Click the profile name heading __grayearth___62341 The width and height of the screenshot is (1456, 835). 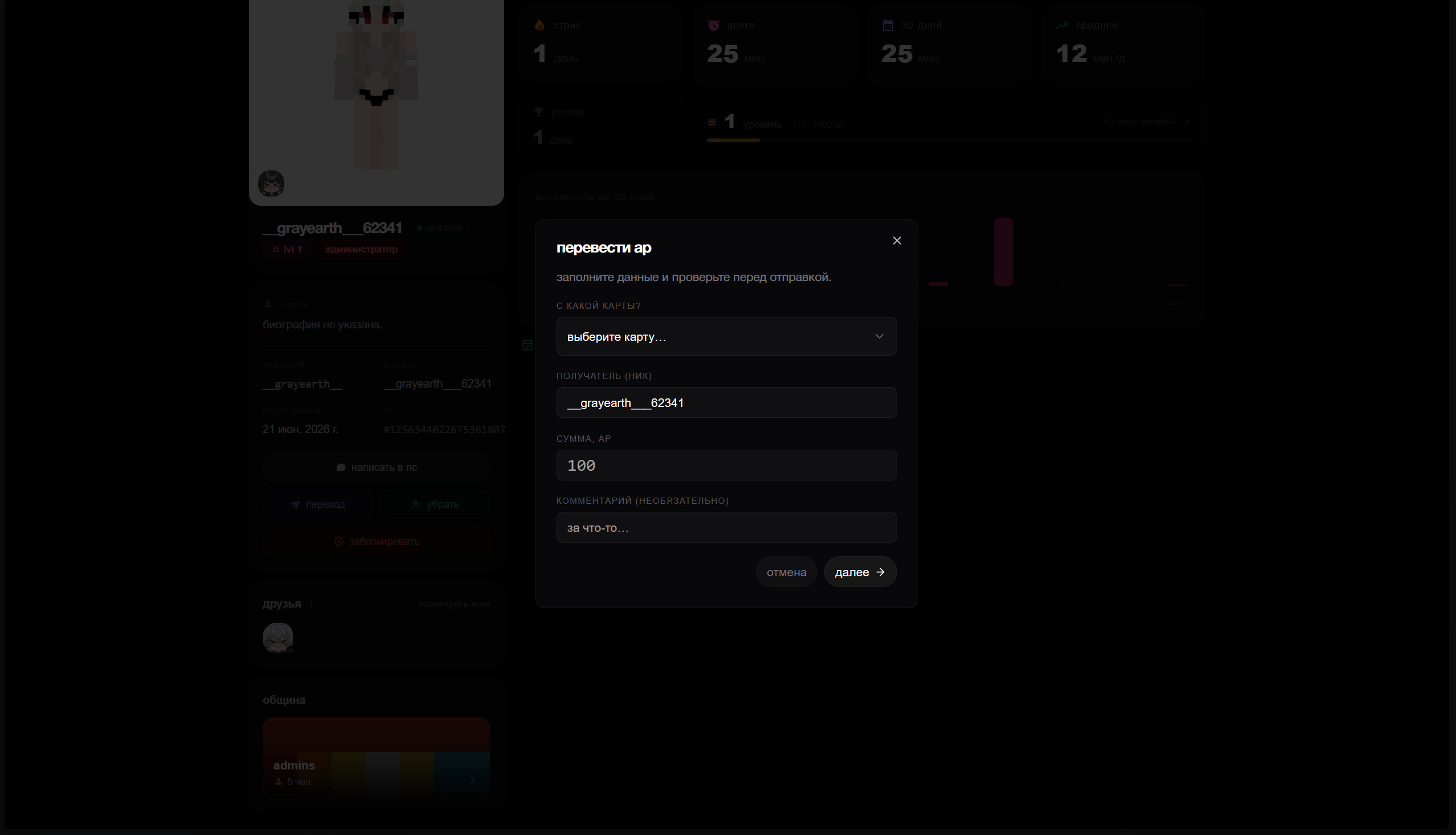click(332, 227)
